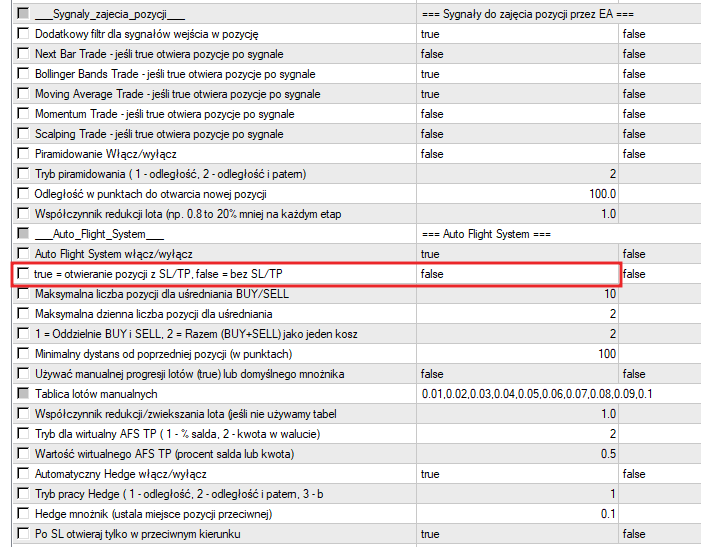The height and width of the screenshot is (547, 701).
Task: Tick the Bollinger Bands Trade checkbox
Action: [24, 74]
